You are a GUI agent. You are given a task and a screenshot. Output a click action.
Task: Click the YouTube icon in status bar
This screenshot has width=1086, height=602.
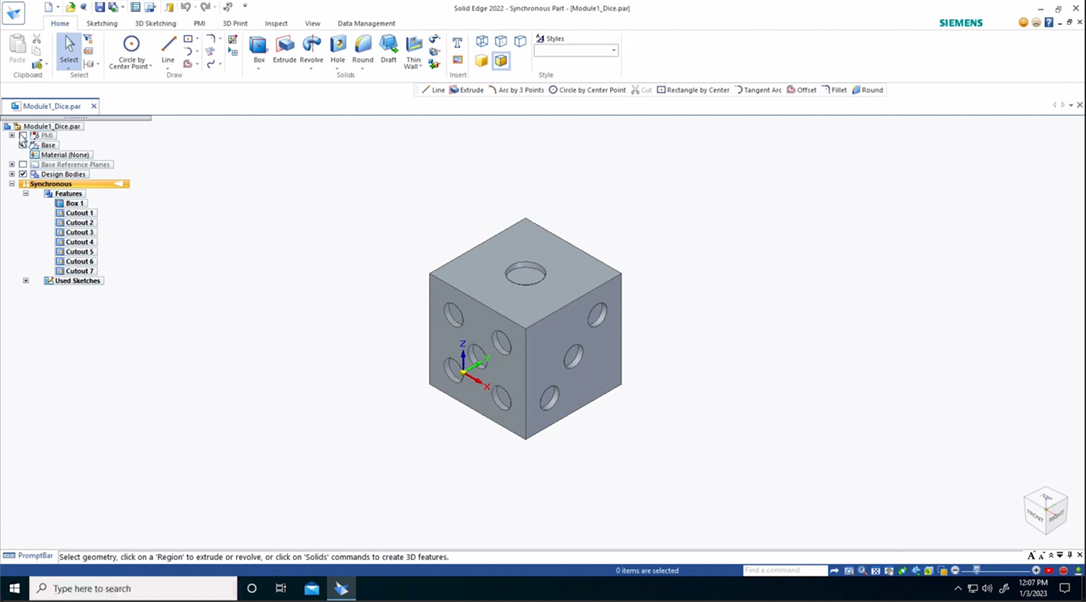[1049, 571]
